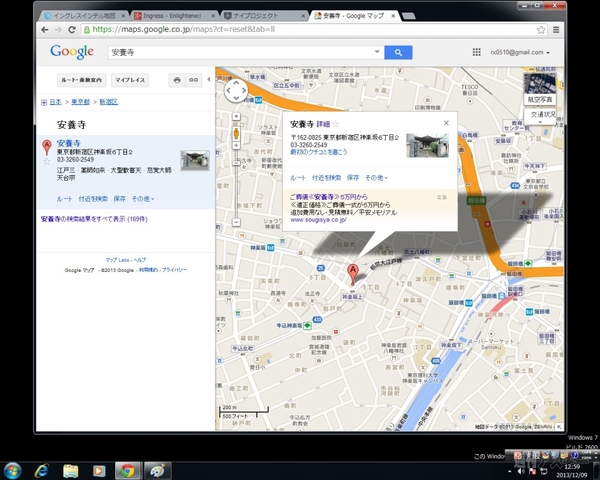Click the 安養寺 result title link

point(68,143)
